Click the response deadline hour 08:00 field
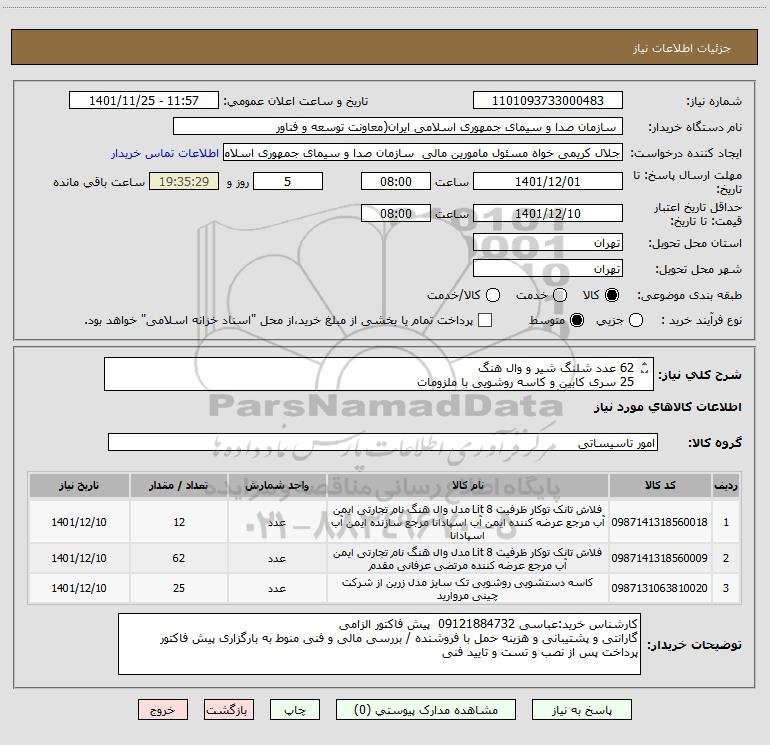770x745 pixels. click(x=396, y=181)
